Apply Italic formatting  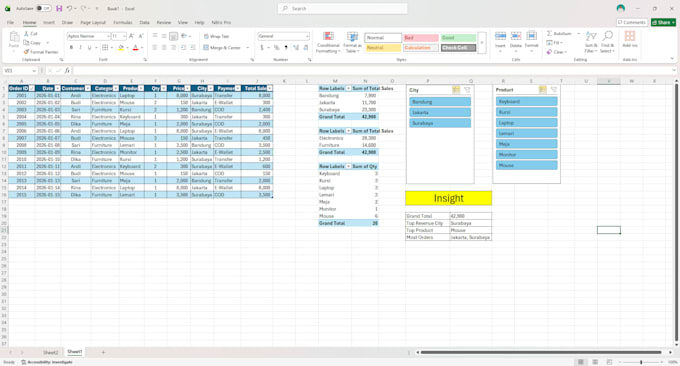click(80, 47)
